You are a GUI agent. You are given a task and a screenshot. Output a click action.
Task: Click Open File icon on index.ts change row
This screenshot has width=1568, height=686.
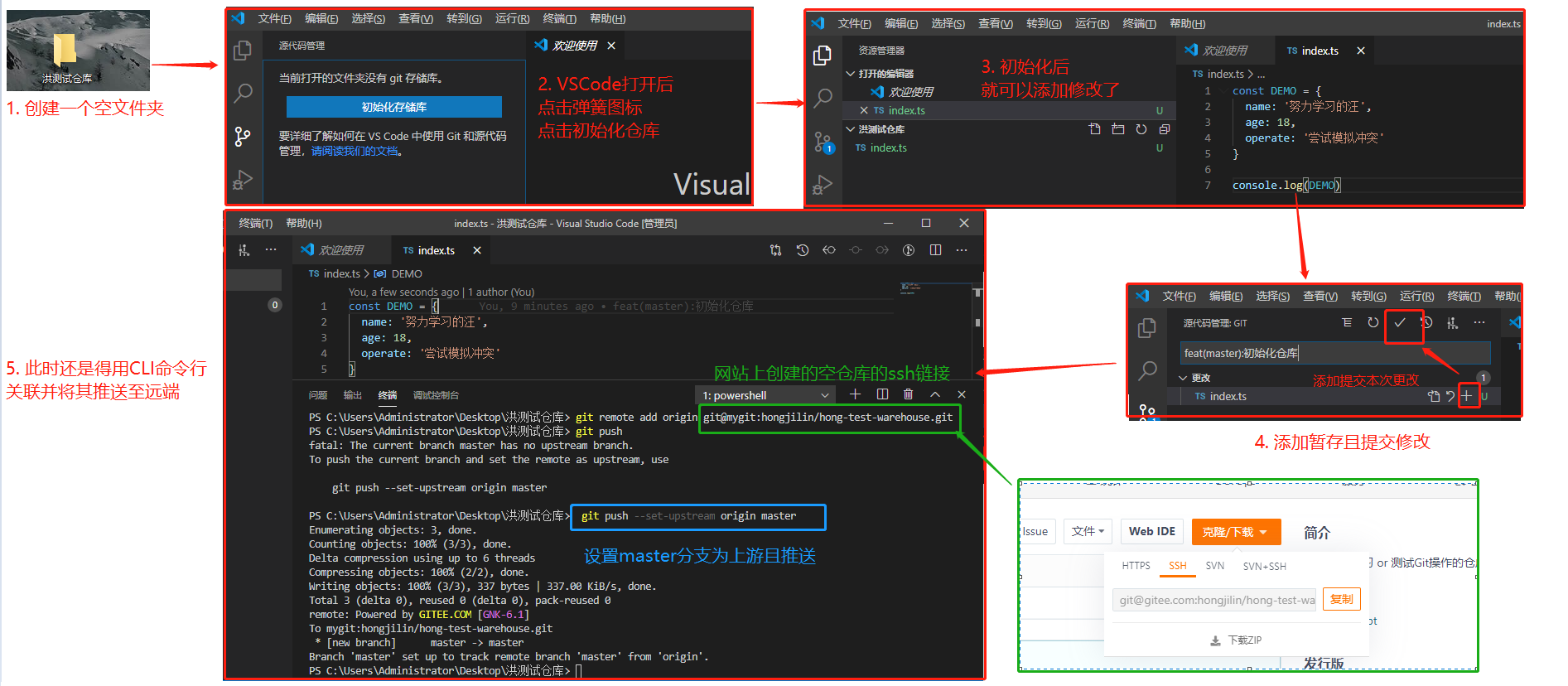(x=1434, y=396)
